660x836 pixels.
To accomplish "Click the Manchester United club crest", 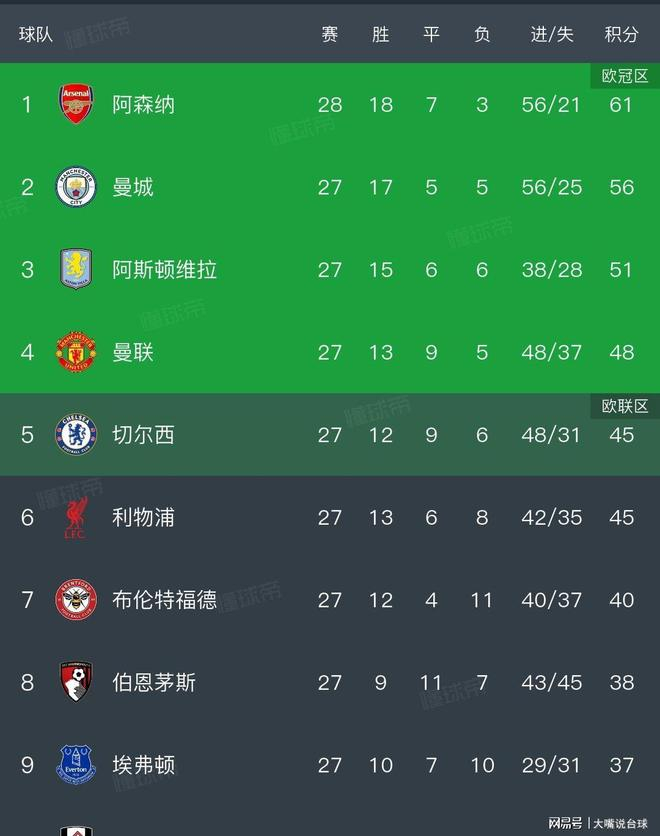I will click(76, 352).
